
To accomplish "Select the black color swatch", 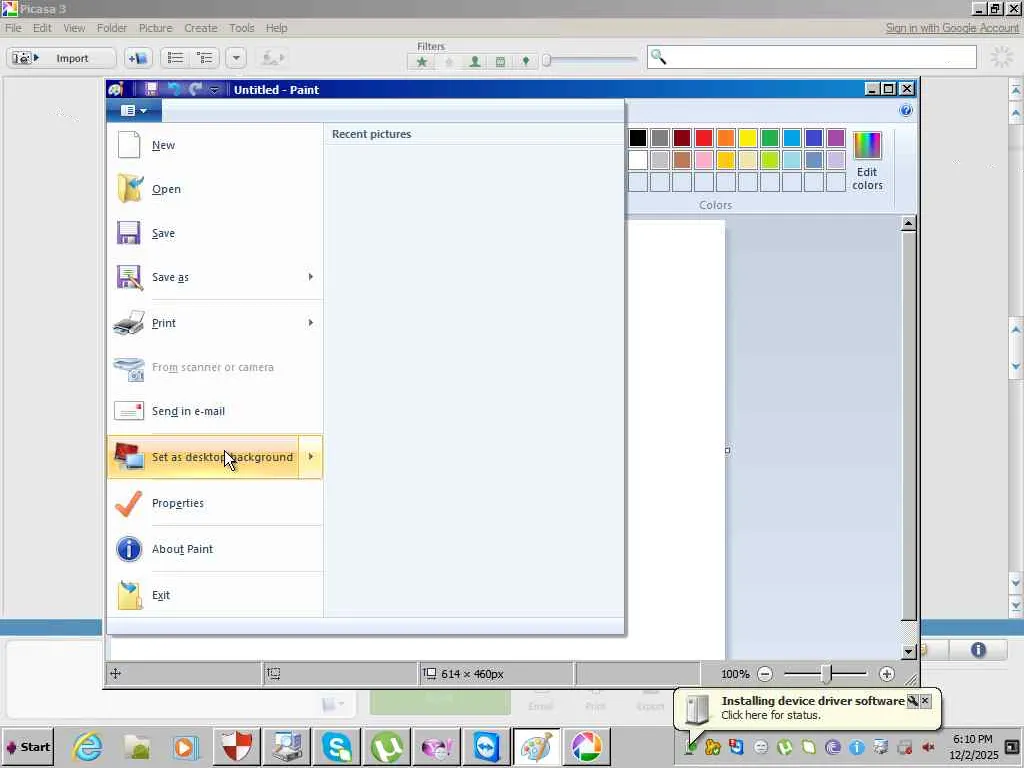I will pyautogui.click(x=638, y=138).
